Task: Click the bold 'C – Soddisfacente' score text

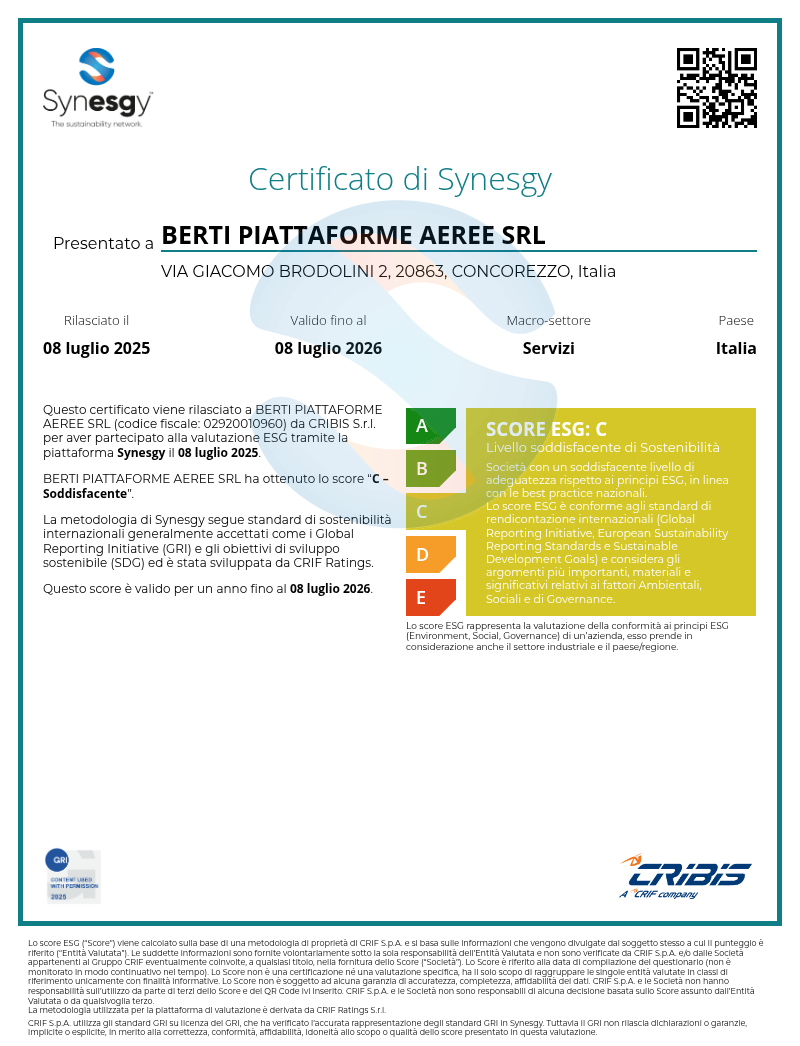Action: click(85, 494)
